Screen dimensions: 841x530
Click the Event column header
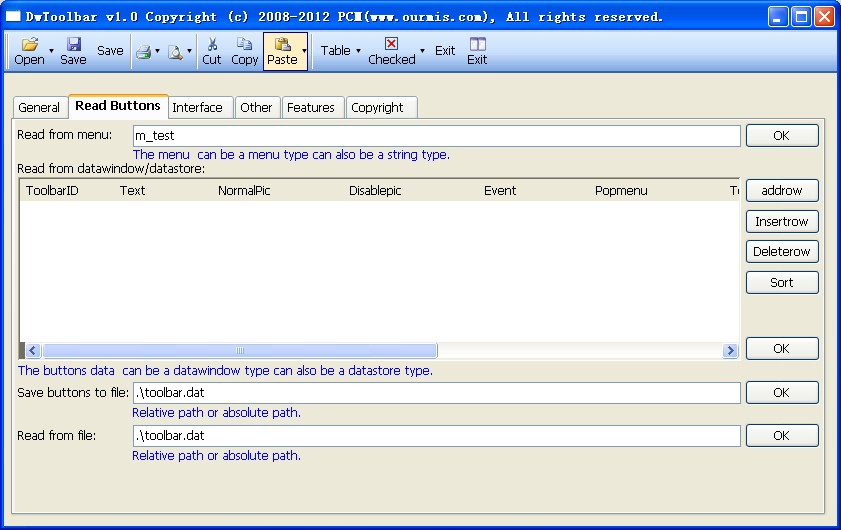tap(500, 190)
